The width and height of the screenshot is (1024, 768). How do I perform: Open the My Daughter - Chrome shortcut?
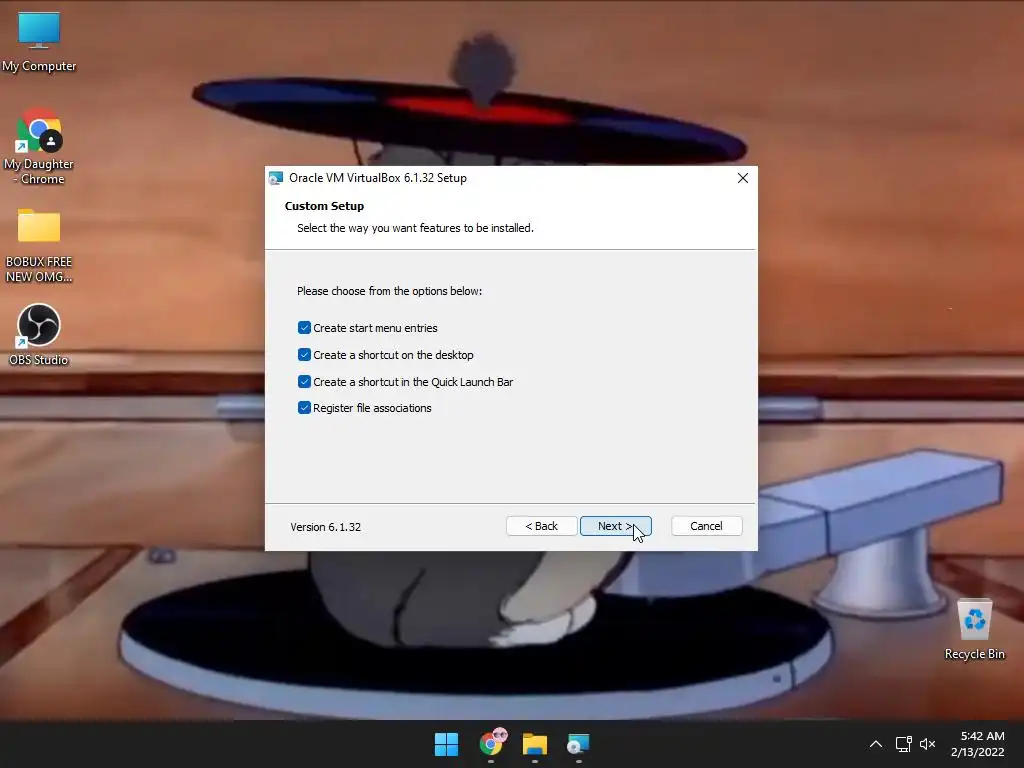(x=39, y=147)
